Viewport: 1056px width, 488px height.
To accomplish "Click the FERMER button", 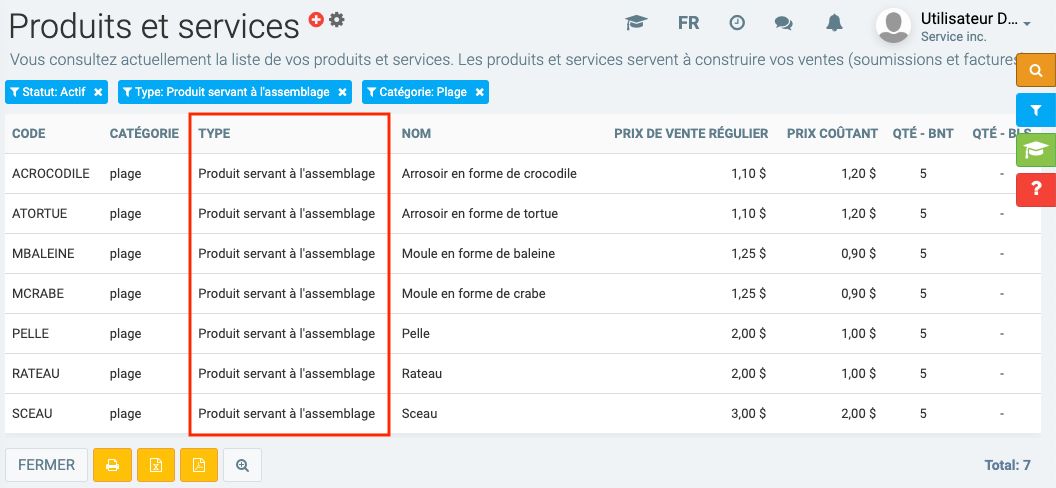I will click(x=46, y=465).
